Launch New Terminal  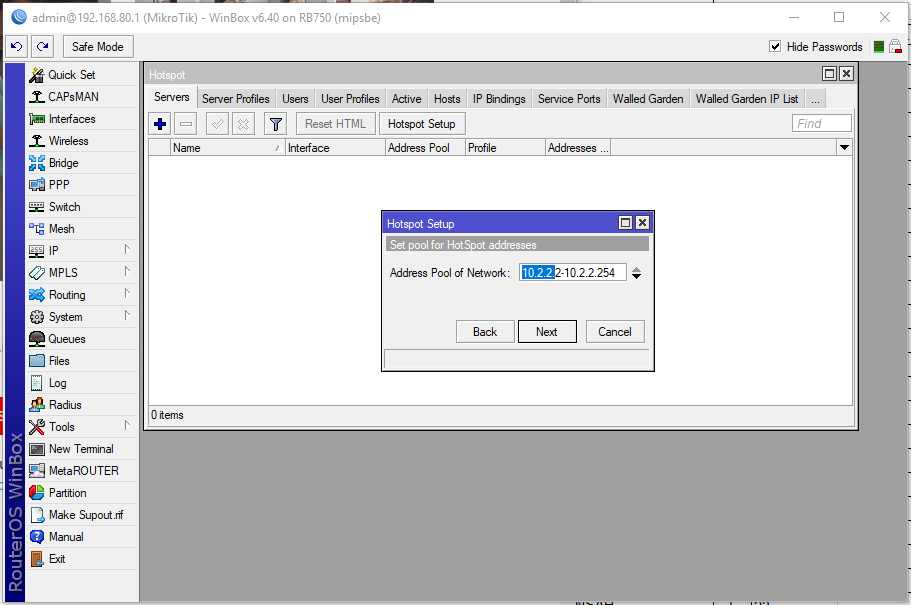(81, 449)
